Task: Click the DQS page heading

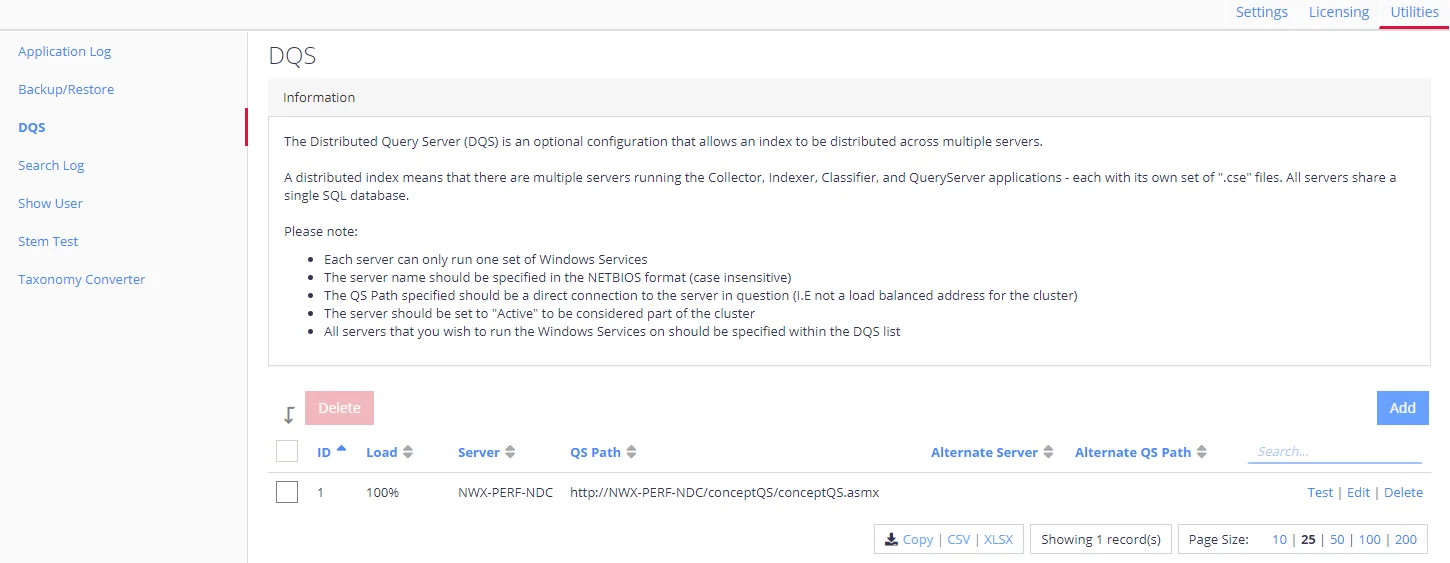Action: 292,56
